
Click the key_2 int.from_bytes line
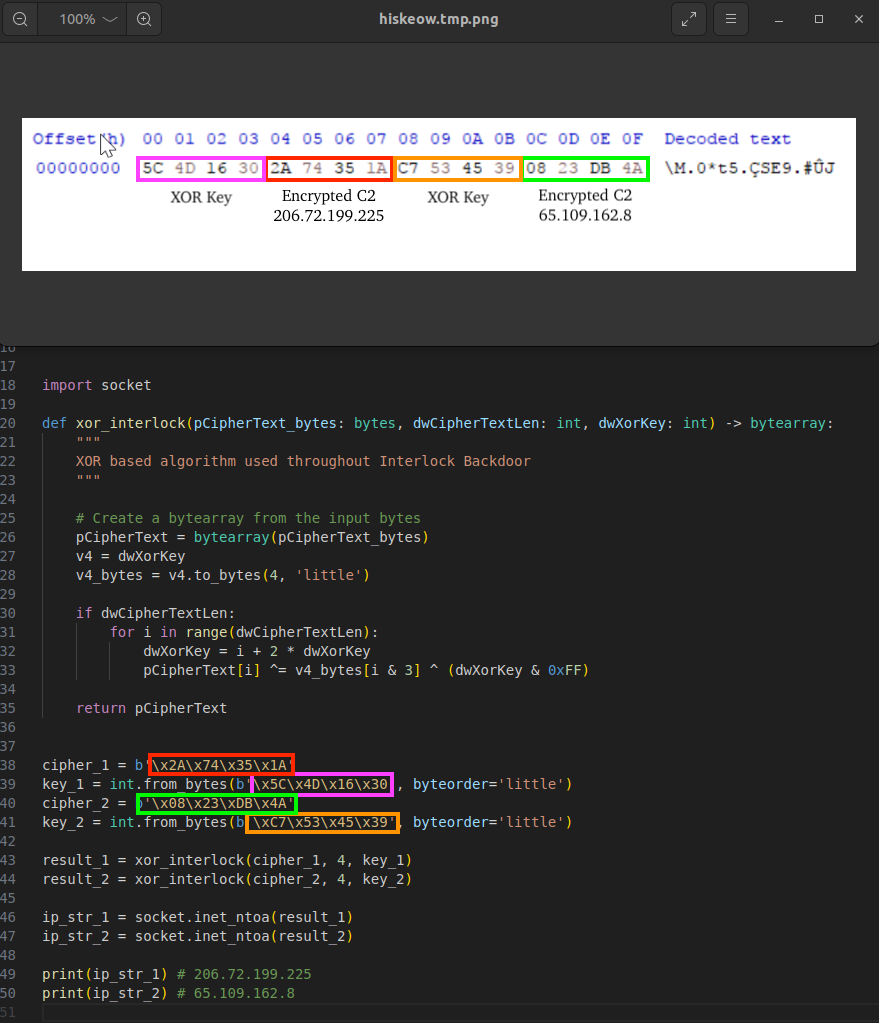point(307,822)
